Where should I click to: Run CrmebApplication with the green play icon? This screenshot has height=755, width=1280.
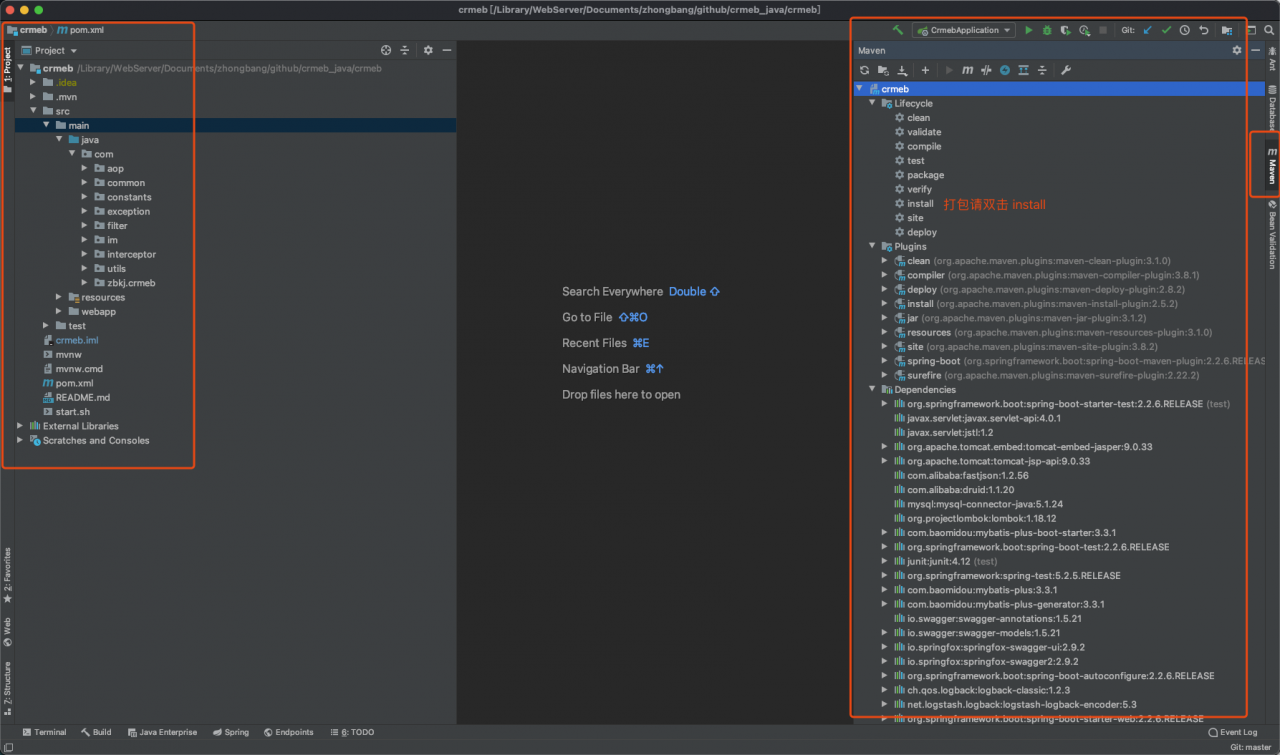point(1029,30)
